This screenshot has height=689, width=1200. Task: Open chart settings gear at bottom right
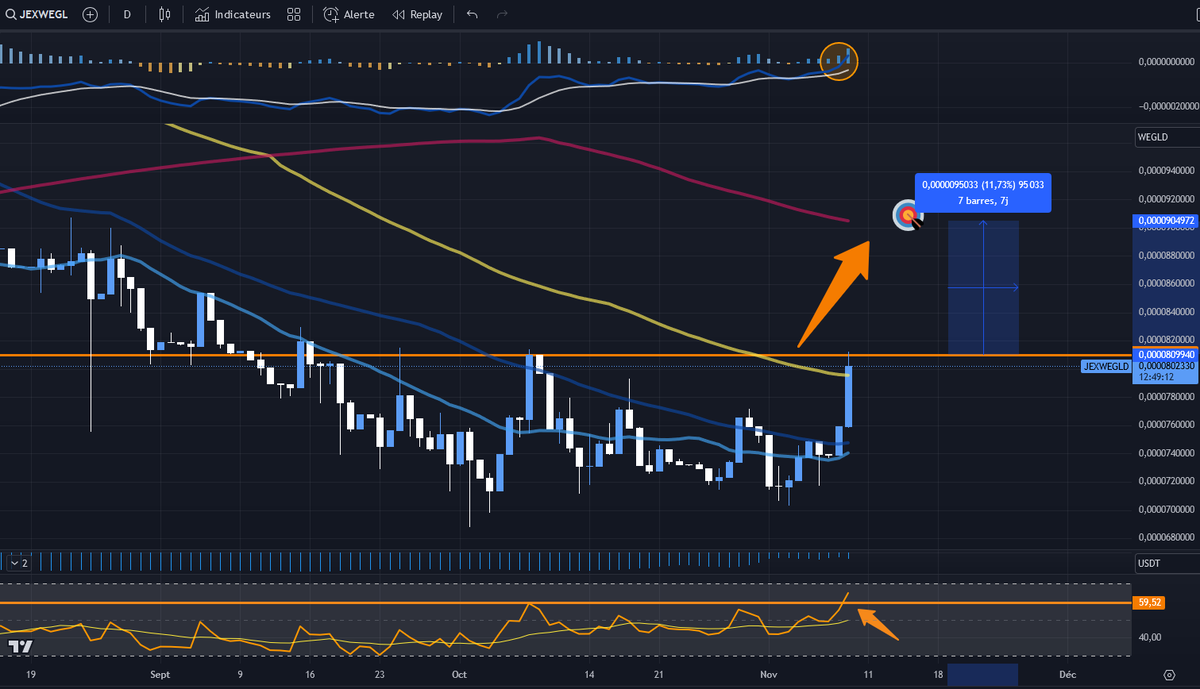click(x=1169, y=674)
